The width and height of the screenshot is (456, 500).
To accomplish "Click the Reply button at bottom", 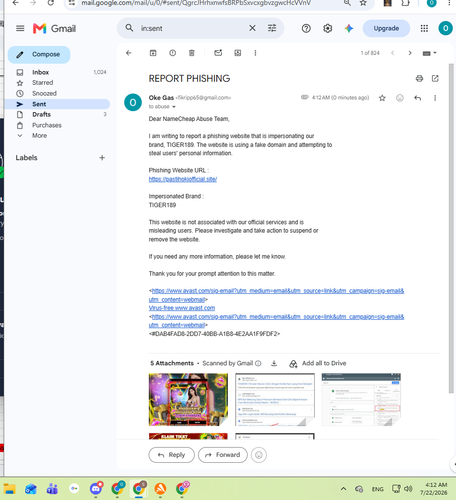I will tap(171, 455).
